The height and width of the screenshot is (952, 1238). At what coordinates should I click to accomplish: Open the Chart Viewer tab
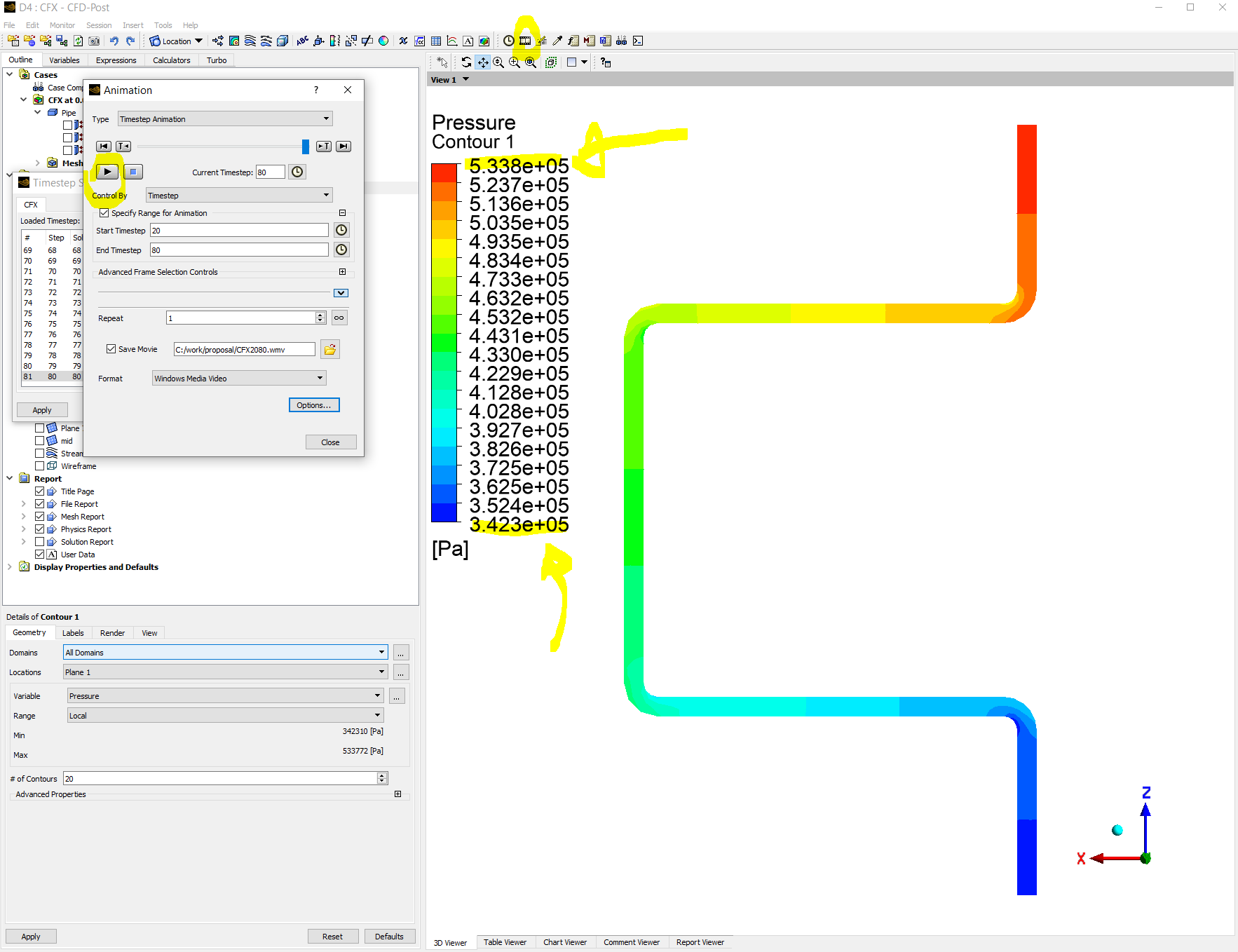pos(565,942)
